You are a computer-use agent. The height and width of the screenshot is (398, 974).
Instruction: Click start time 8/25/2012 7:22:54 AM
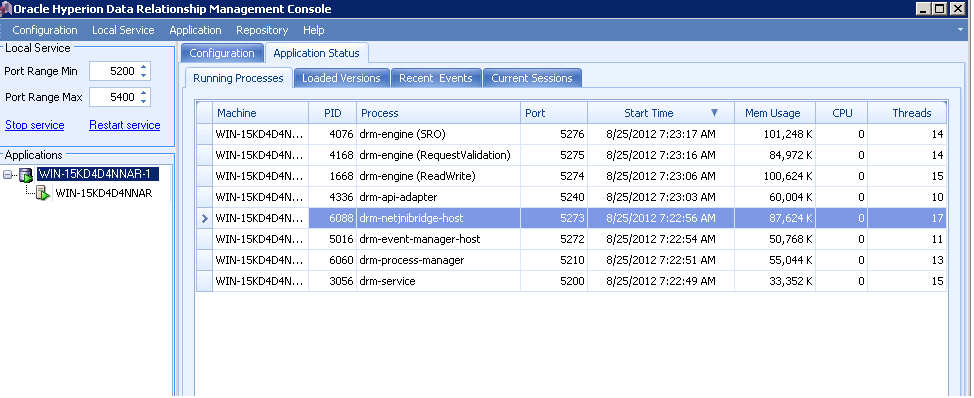tap(661, 239)
